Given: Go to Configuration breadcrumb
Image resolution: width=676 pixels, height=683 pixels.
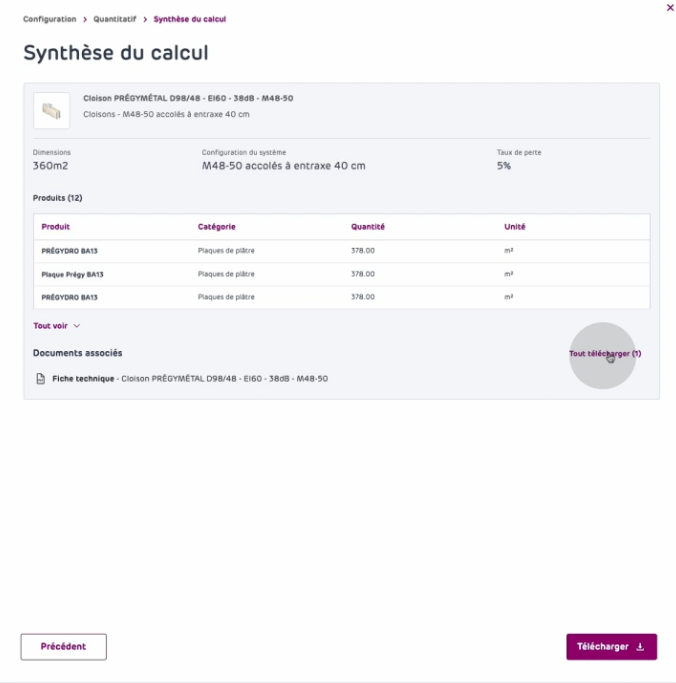Looking at the screenshot, I should (x=49, y=19).
